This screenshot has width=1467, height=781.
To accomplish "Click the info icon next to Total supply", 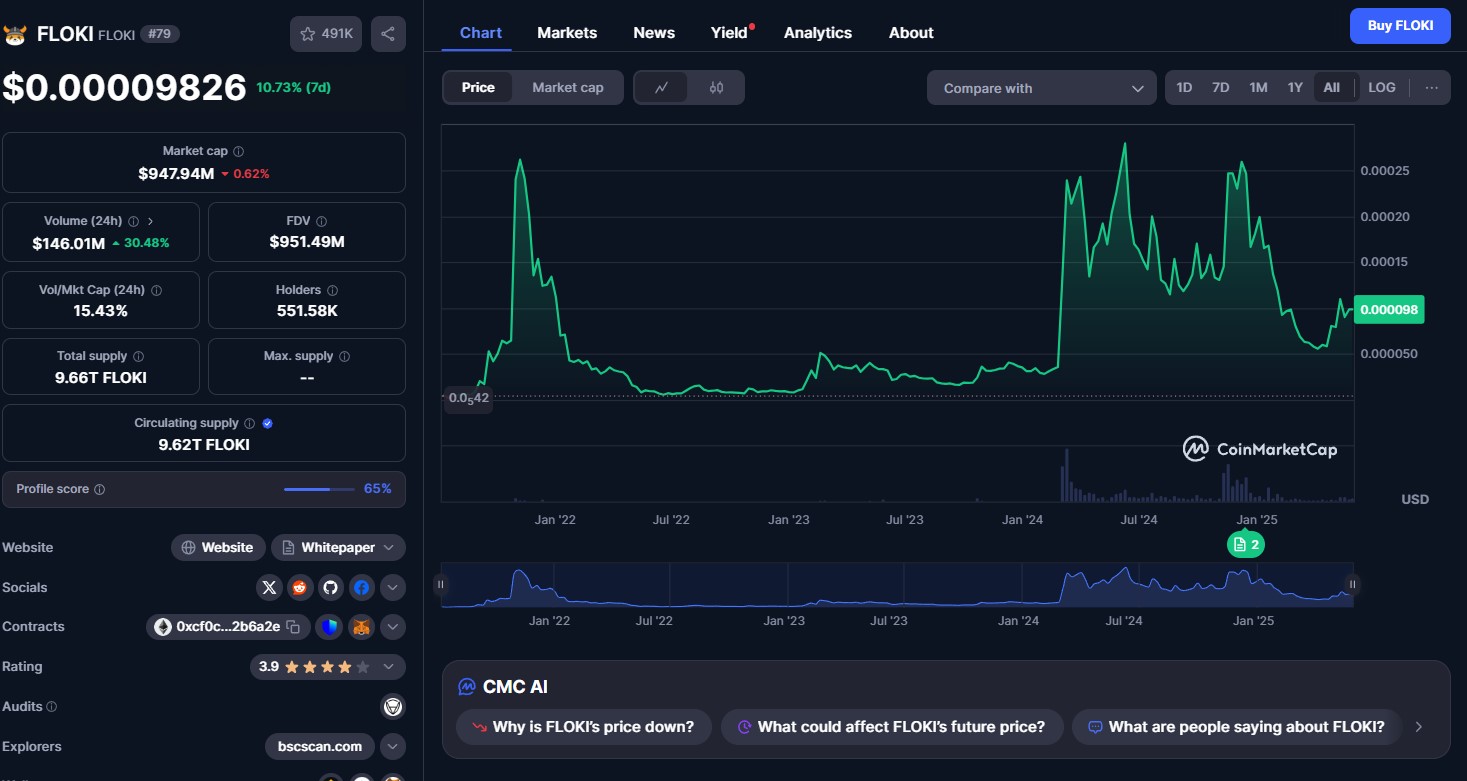I will click(138, 356).
